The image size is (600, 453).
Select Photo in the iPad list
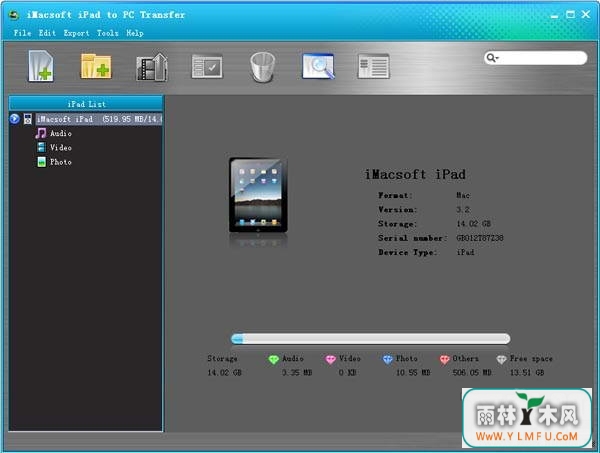tap(60, 162)
